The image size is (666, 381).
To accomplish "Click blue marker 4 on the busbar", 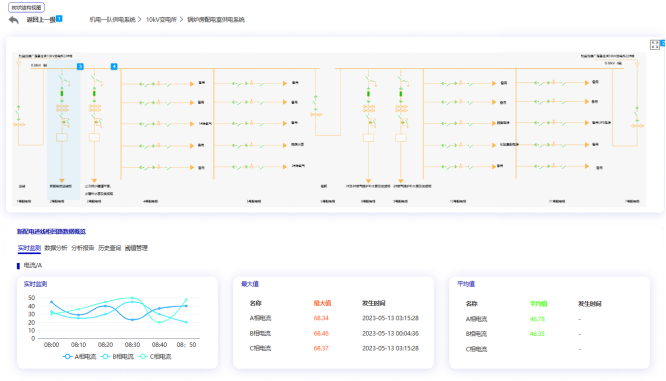I will pyautogui.click(x=114, y=66).
